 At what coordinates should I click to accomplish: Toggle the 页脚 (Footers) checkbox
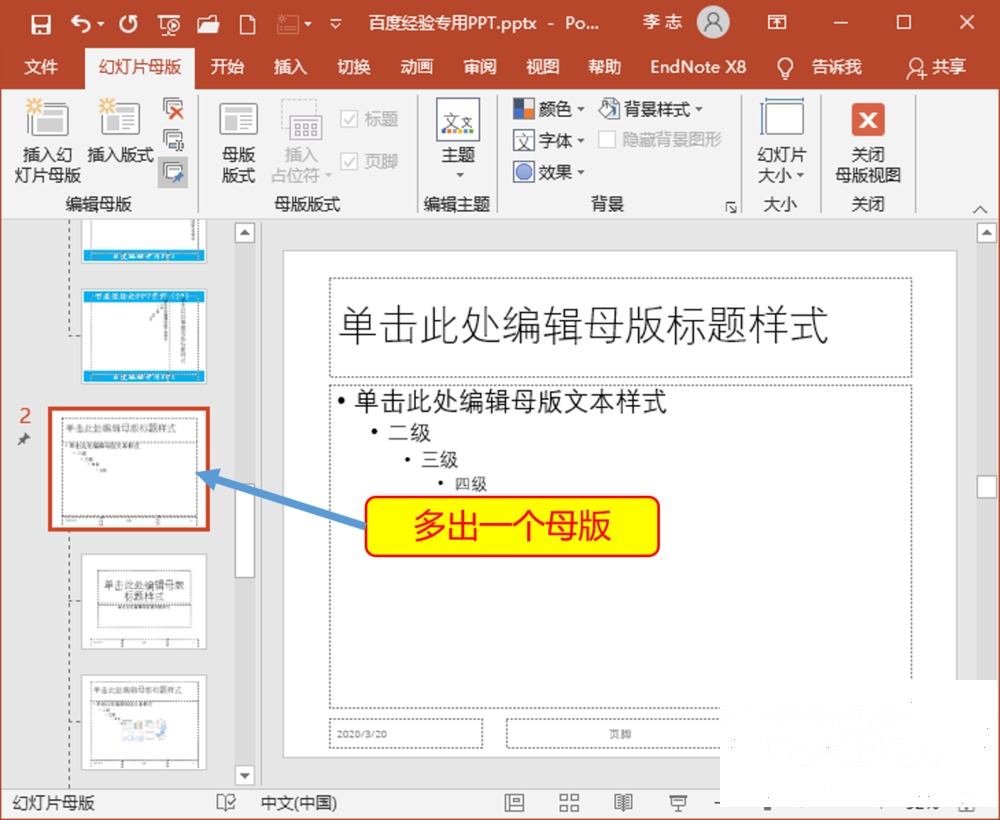(349, 161)
